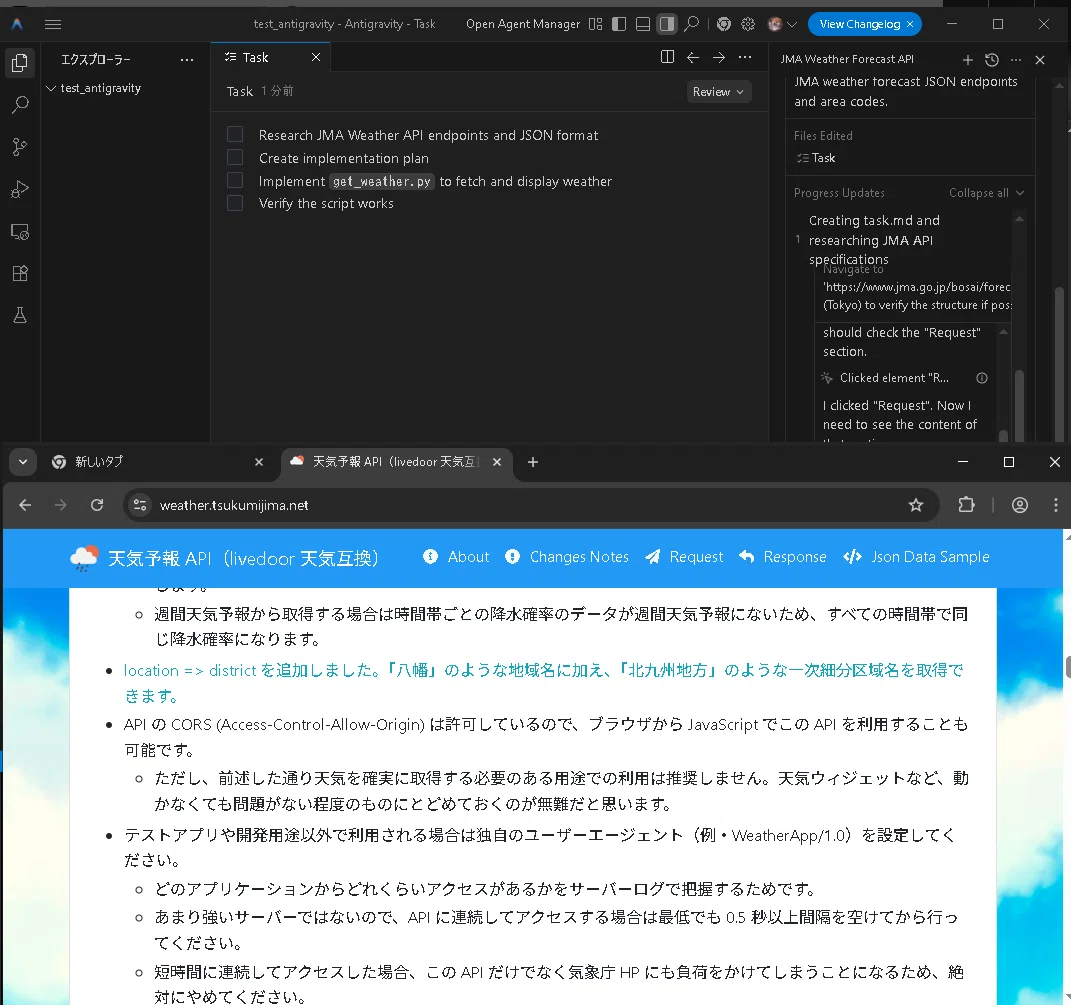Switch to the 新しいタブ browser tab
Viewport: 1071px width, 1005px height.
point(157,462)
